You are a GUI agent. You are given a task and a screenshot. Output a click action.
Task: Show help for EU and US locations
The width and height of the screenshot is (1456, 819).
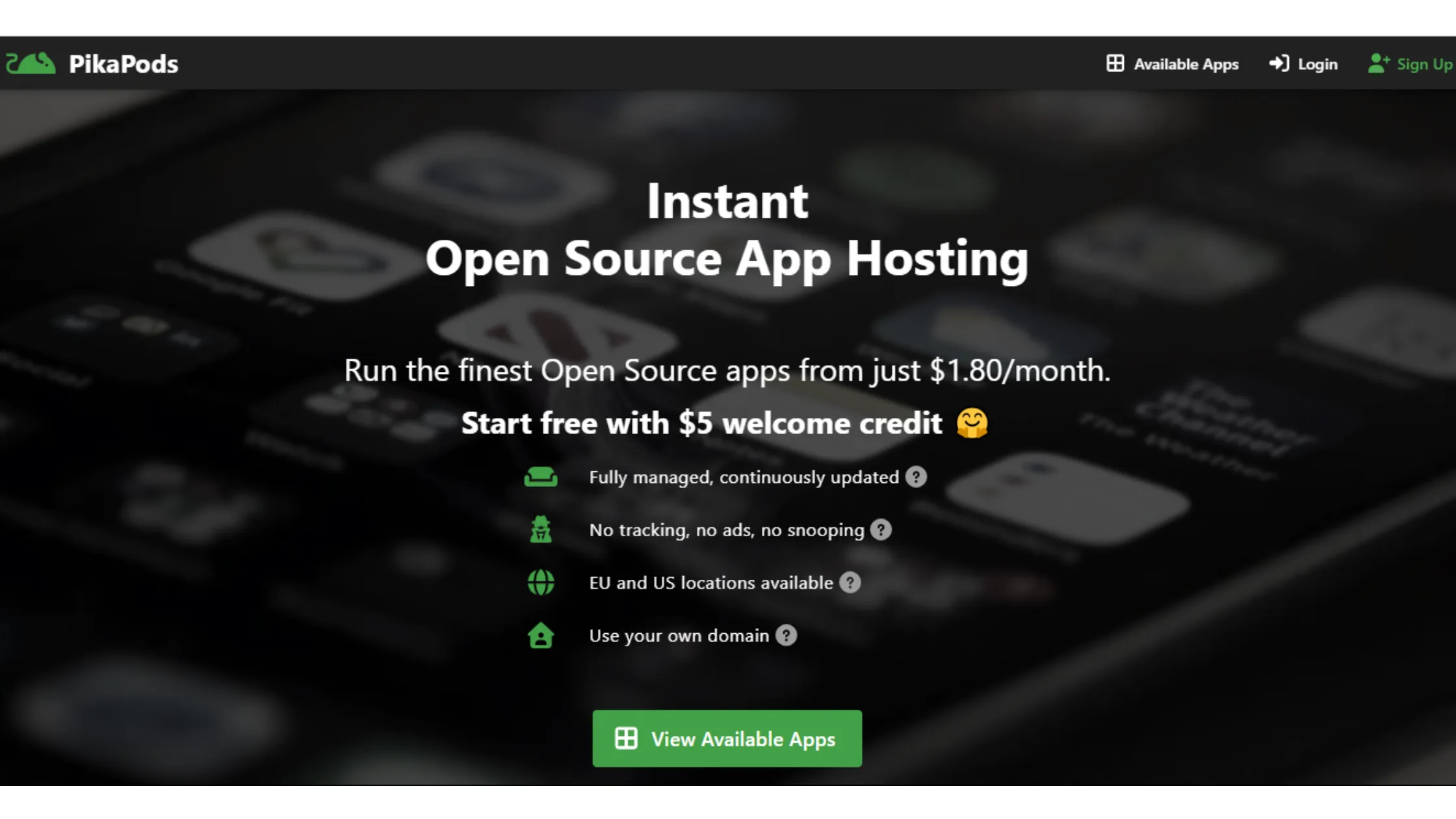[x=850, y=582]
